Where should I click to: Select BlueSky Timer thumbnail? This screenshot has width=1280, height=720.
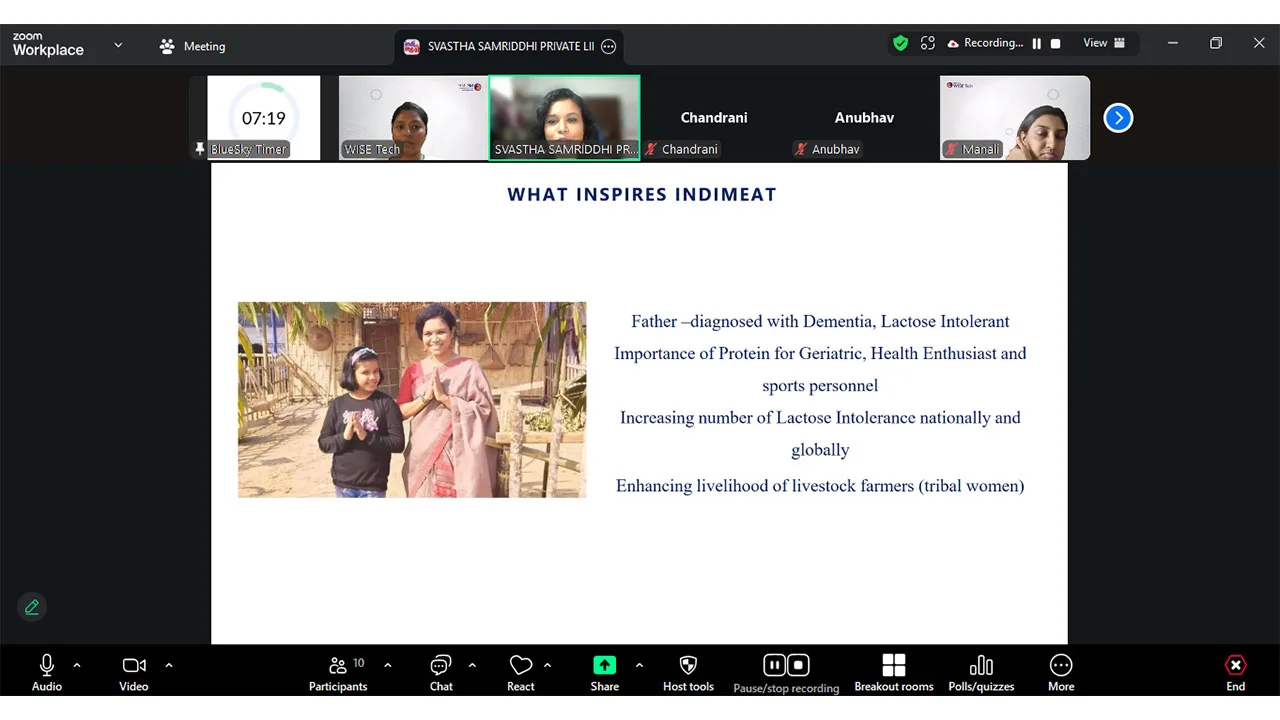(264, 118)
